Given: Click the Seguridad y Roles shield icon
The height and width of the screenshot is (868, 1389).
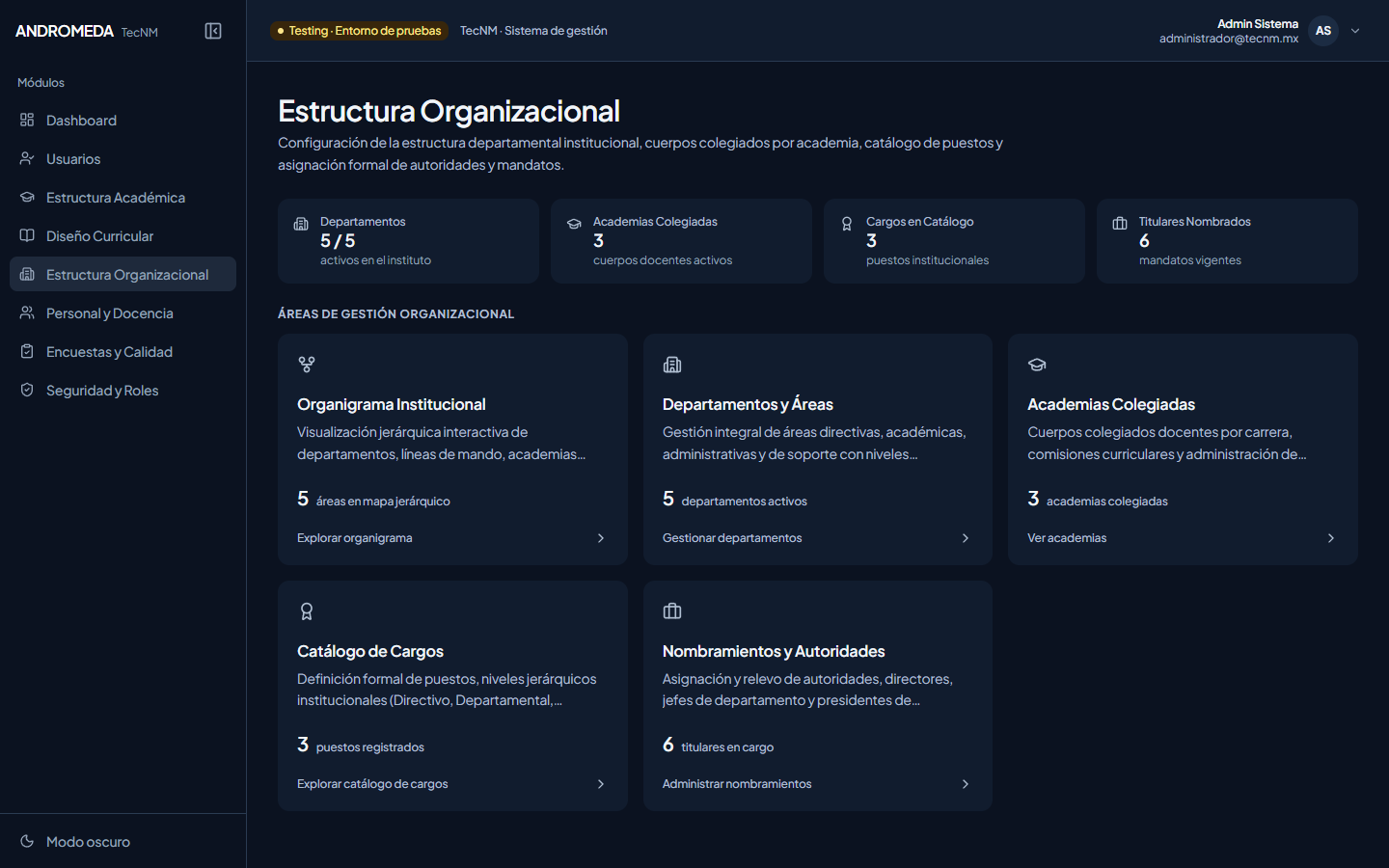Looking at the screenshot, I should 27,390.
